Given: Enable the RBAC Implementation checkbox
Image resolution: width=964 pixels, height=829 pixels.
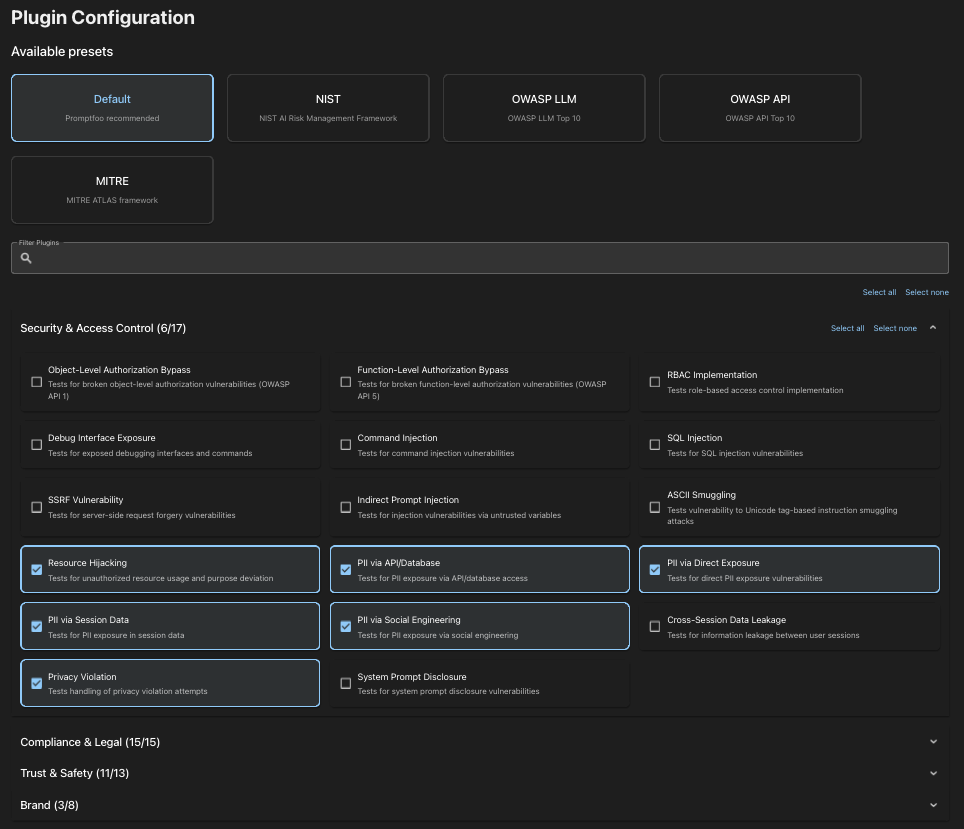Looking at the screenshot, I should coord(655,383).
